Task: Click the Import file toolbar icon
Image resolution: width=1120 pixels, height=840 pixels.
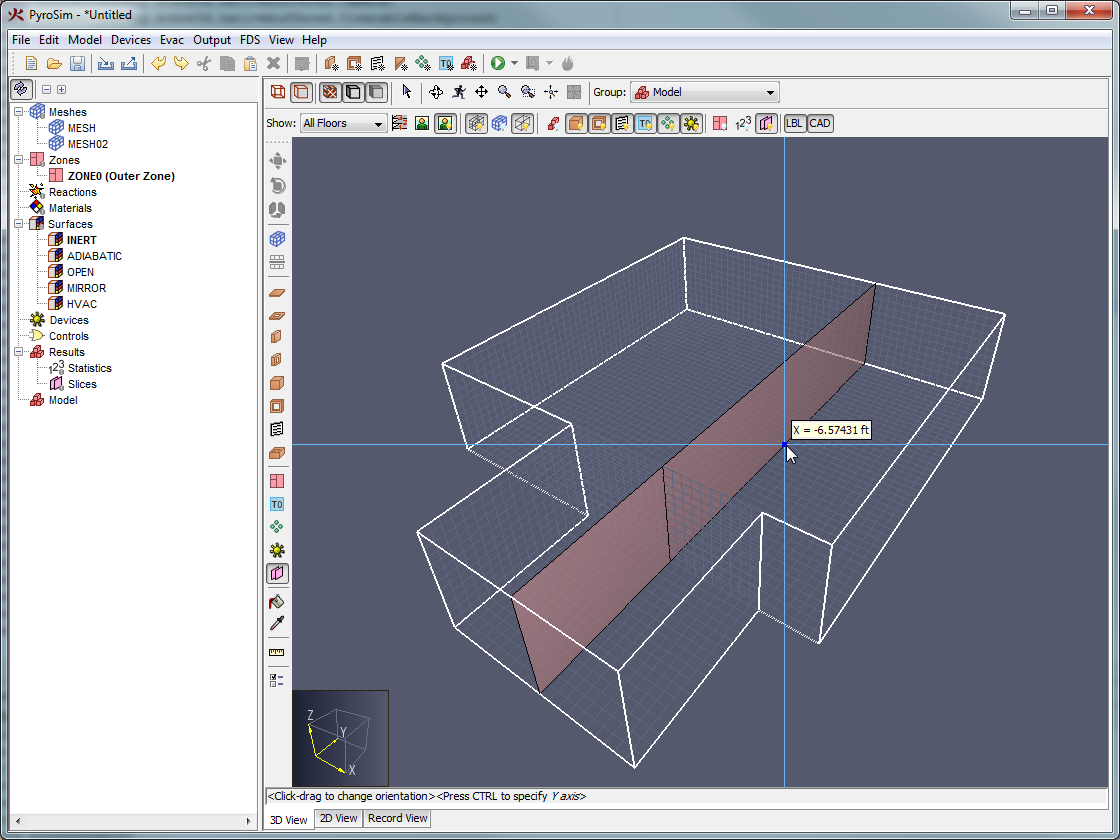Action: click(x=106, y=64)
